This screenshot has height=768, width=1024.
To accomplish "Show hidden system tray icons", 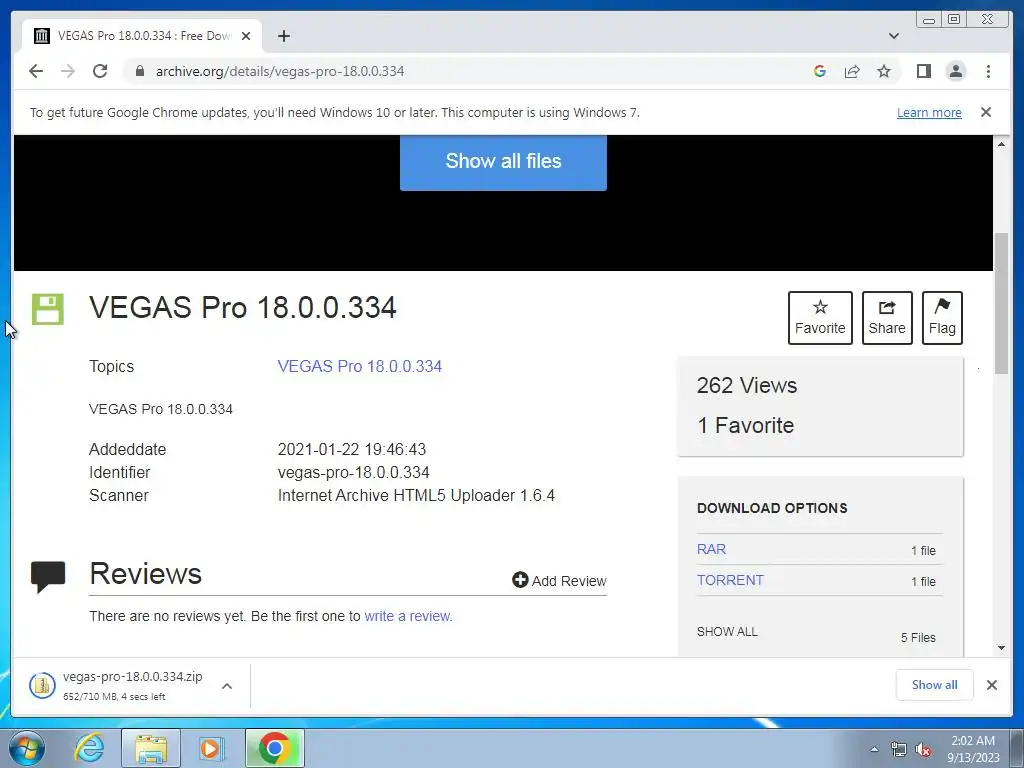I will (x=874, y=749).
